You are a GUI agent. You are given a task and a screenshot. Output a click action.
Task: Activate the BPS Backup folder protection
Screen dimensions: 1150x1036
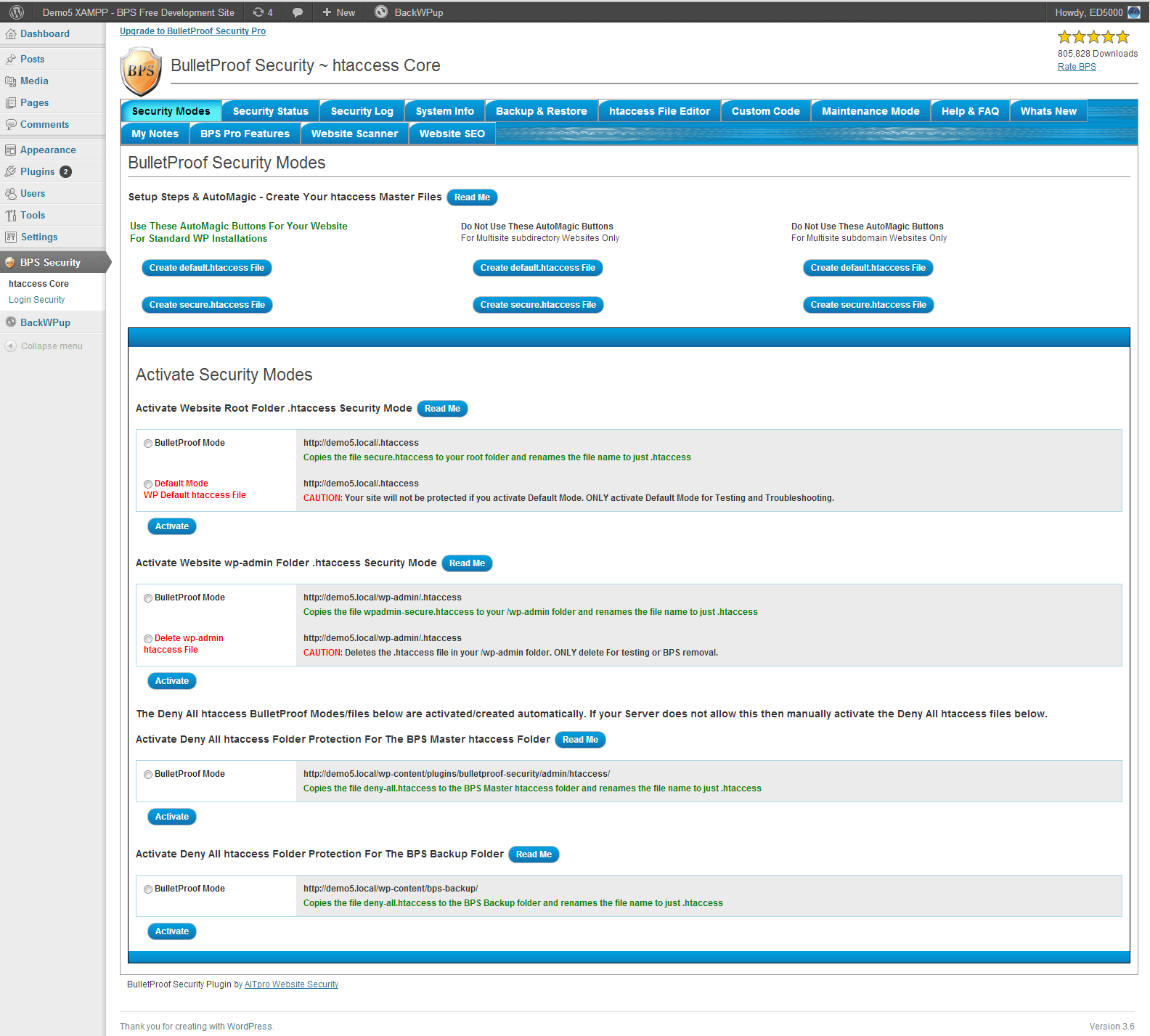(x=172, y=931)
